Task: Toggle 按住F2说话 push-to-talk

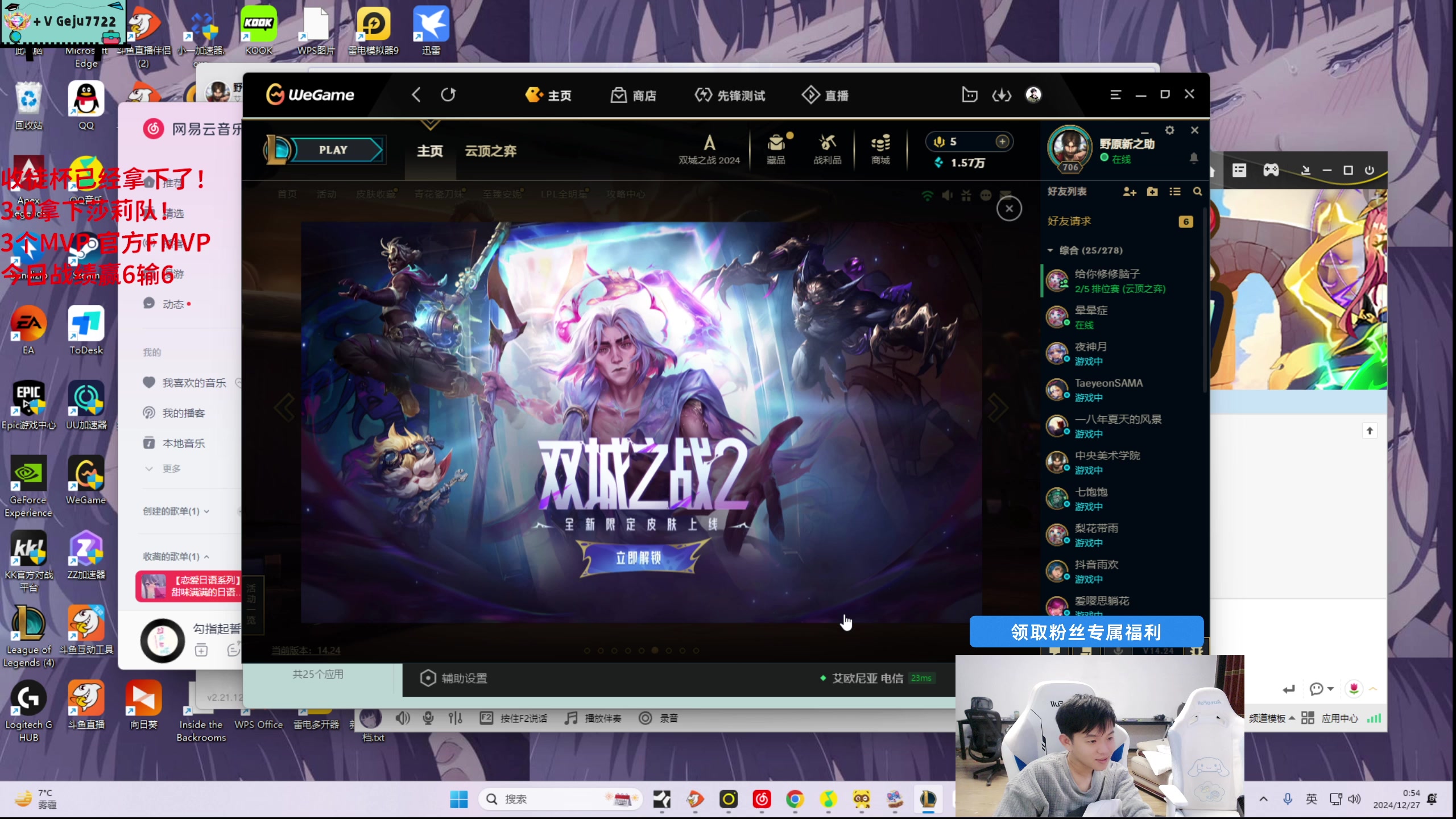Action: tap(513, 718)
